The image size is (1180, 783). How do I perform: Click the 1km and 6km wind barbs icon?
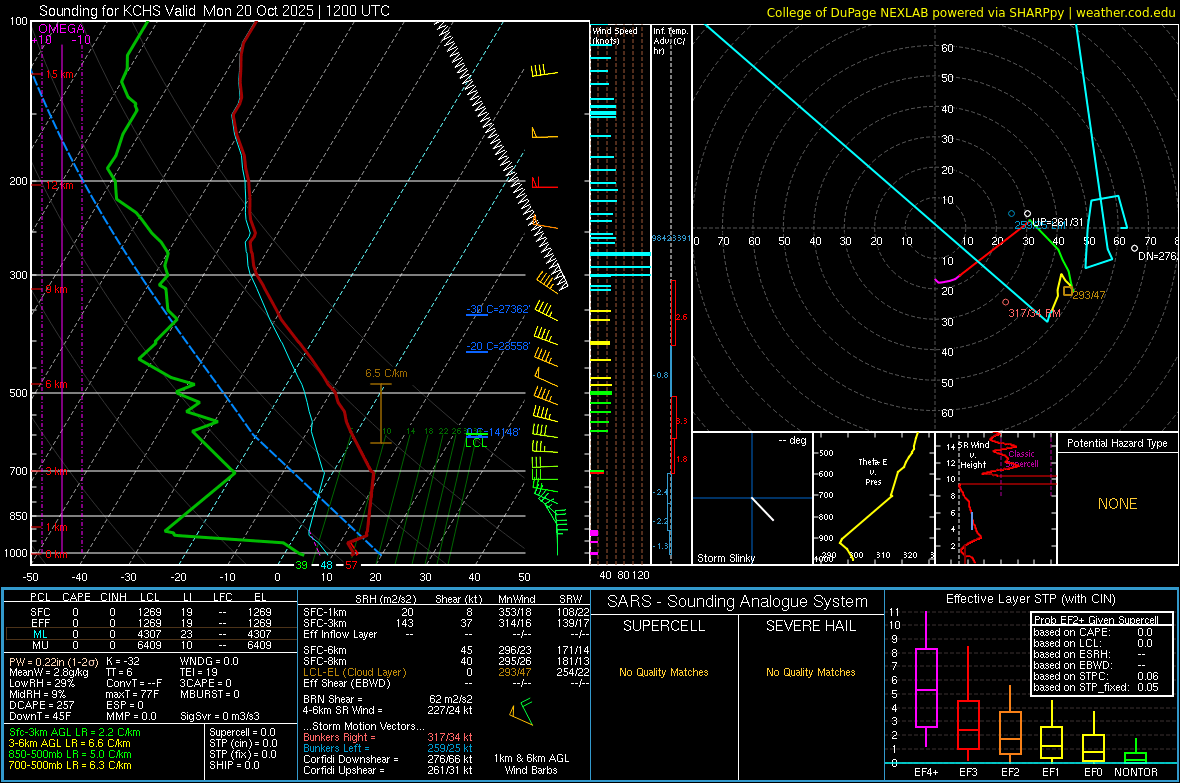[x=521, y=711]
